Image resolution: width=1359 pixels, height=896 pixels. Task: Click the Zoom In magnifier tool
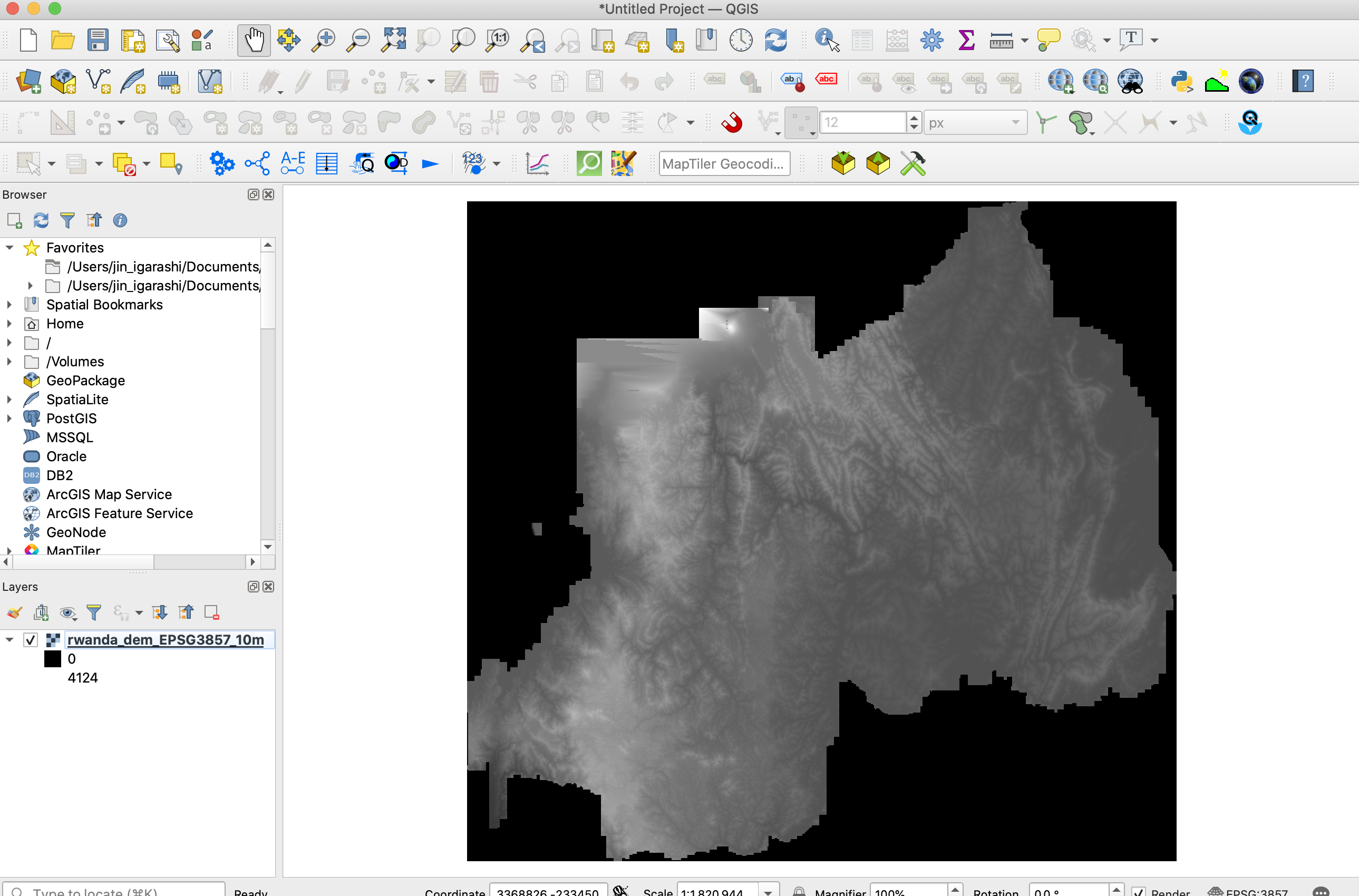[324, 40]
